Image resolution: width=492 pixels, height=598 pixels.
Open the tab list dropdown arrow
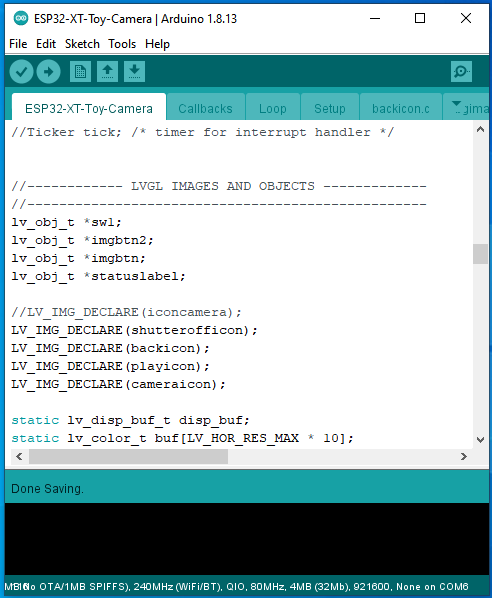456,104
